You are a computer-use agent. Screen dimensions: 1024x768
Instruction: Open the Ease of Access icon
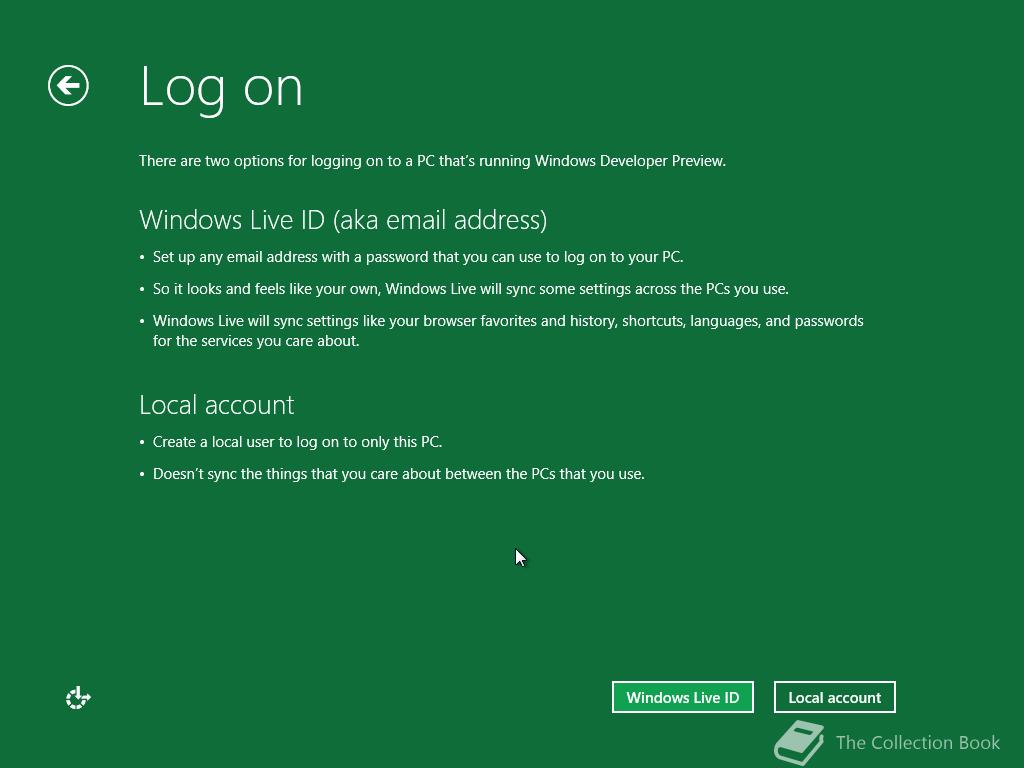coord(78,697)
